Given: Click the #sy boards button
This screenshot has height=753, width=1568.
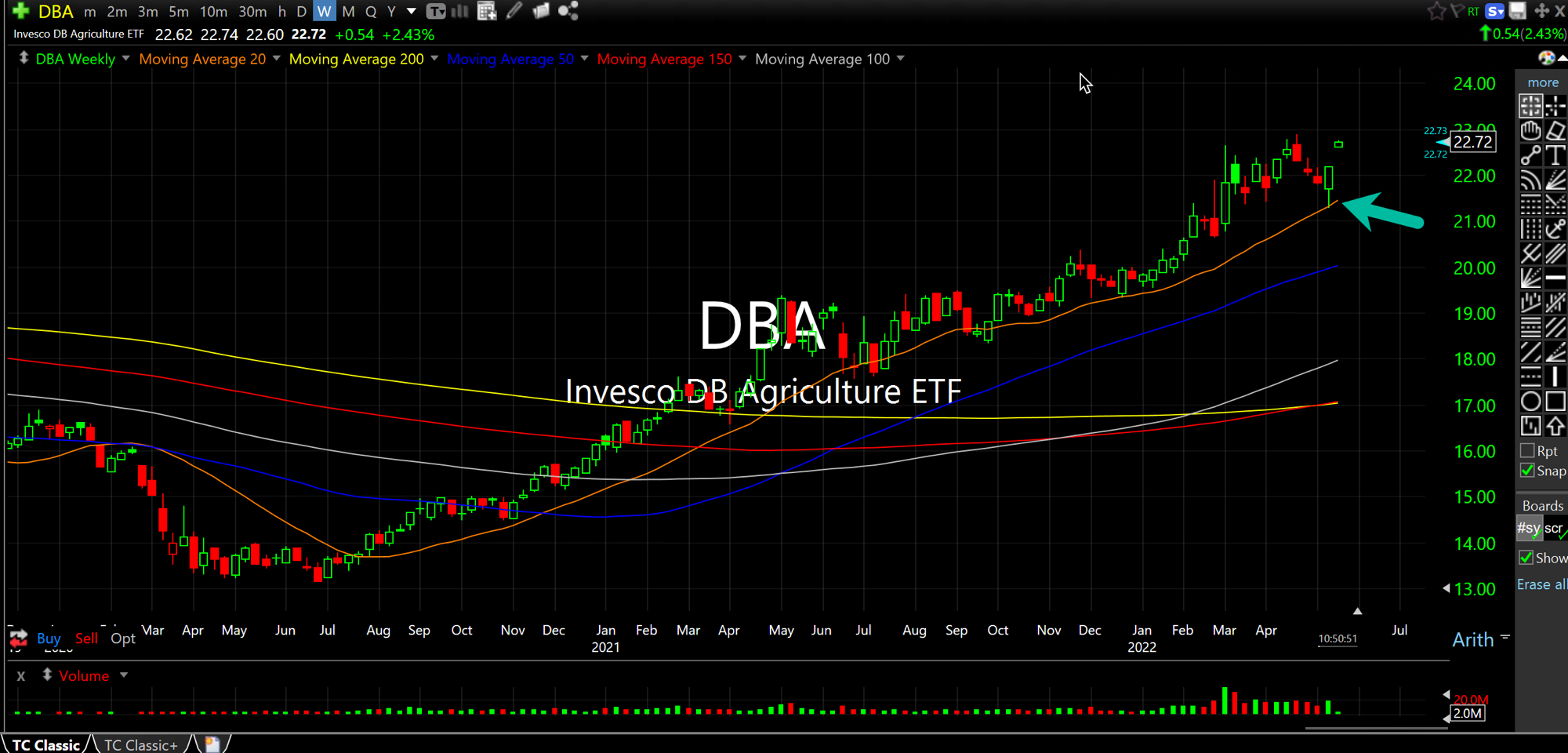Looking at the screenshot, I should pyautogui.click(x=1529, y=528).
